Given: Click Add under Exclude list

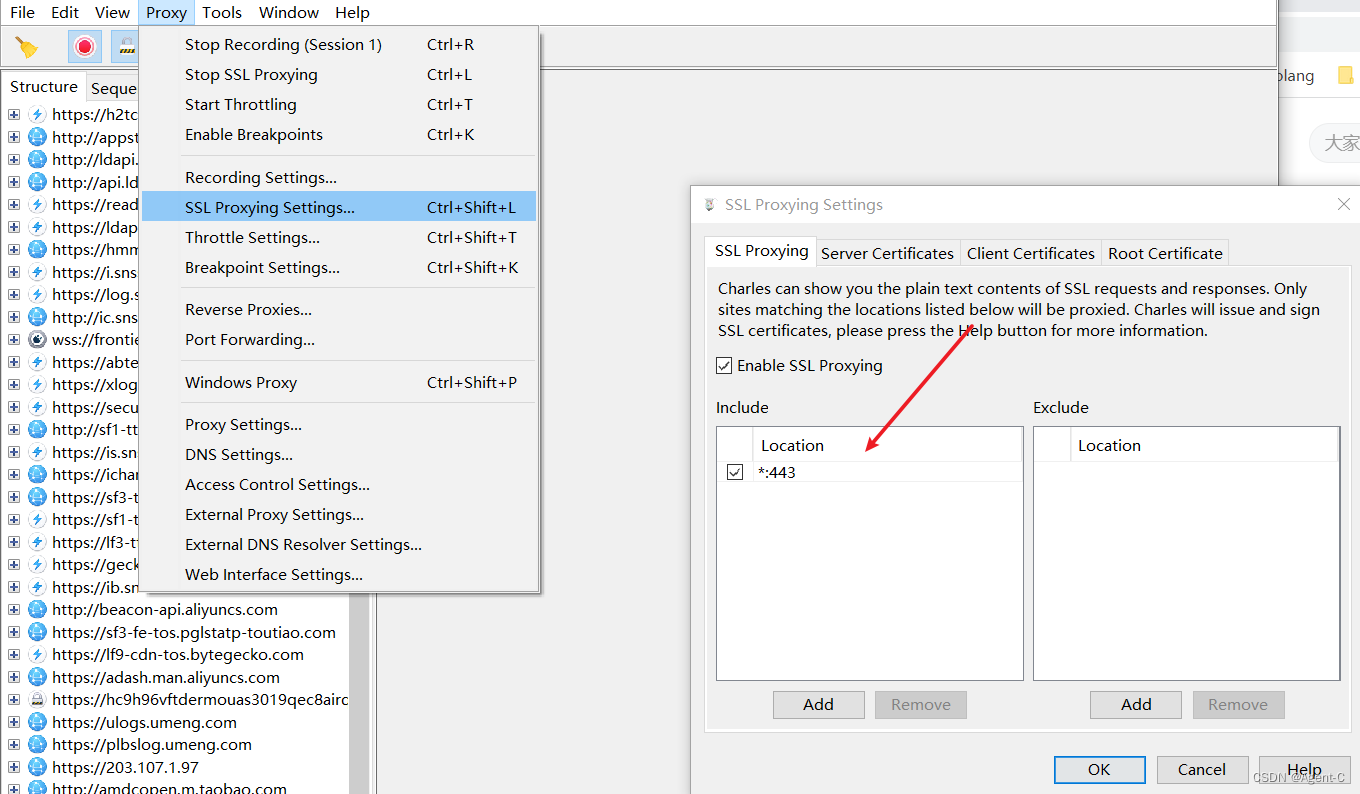Looking at the screenshot, I should pyautogui.click(x=1136, y=704).
